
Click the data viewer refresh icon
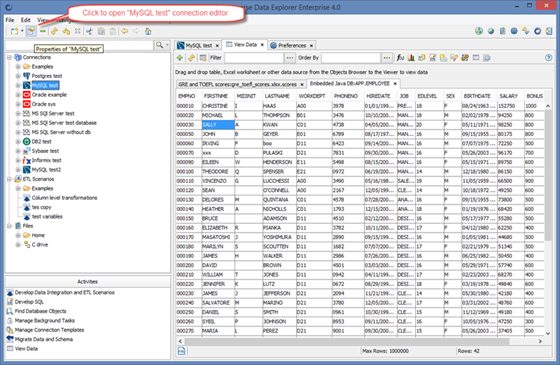pos(191,58)
